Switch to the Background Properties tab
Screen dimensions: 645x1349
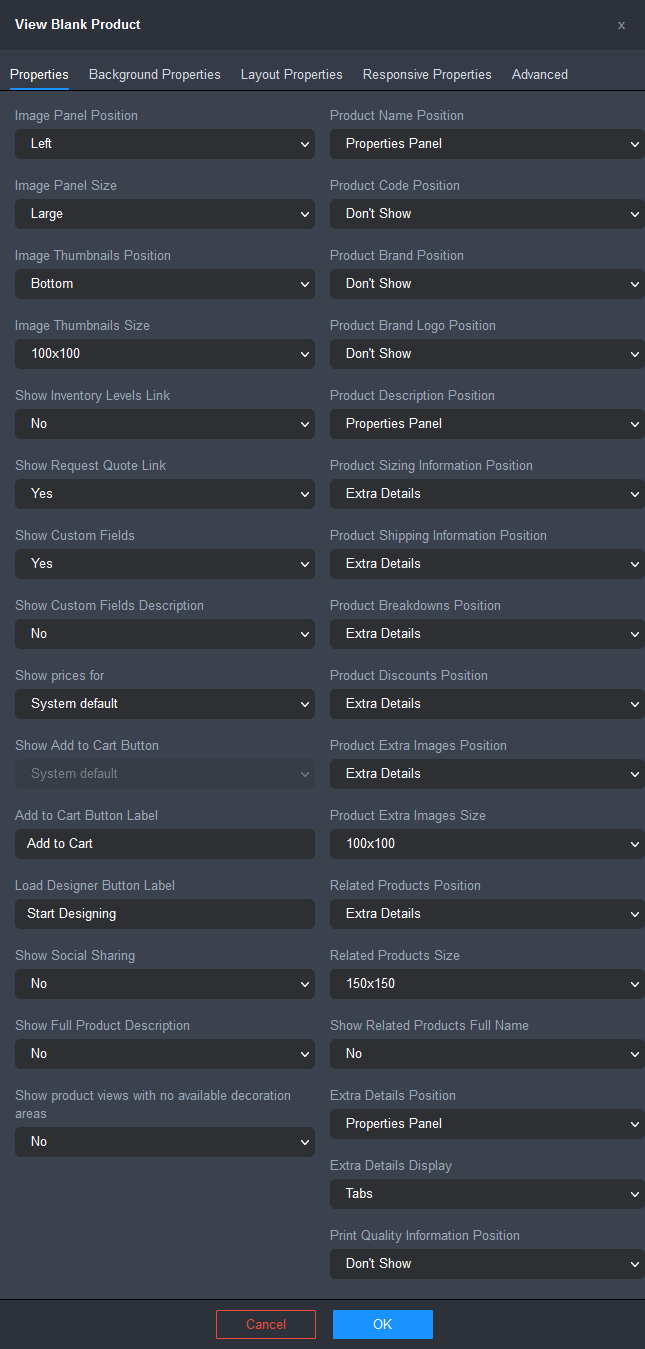pyautogui.click(x=155, y=74)
